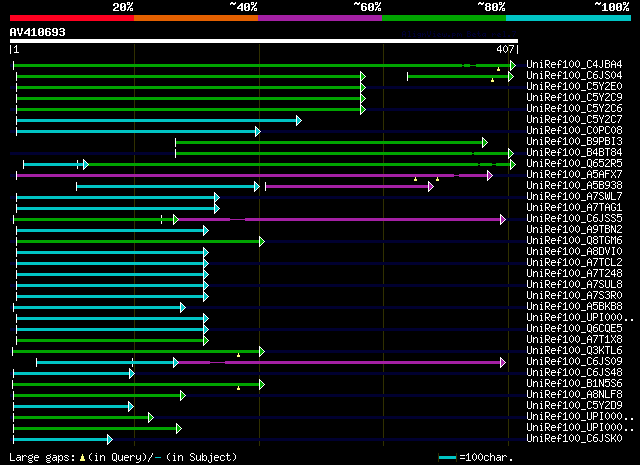The image size is (640, 465).
Task: Click the arrowhead ending the B4BT84 bar
Action: (511, 154)
